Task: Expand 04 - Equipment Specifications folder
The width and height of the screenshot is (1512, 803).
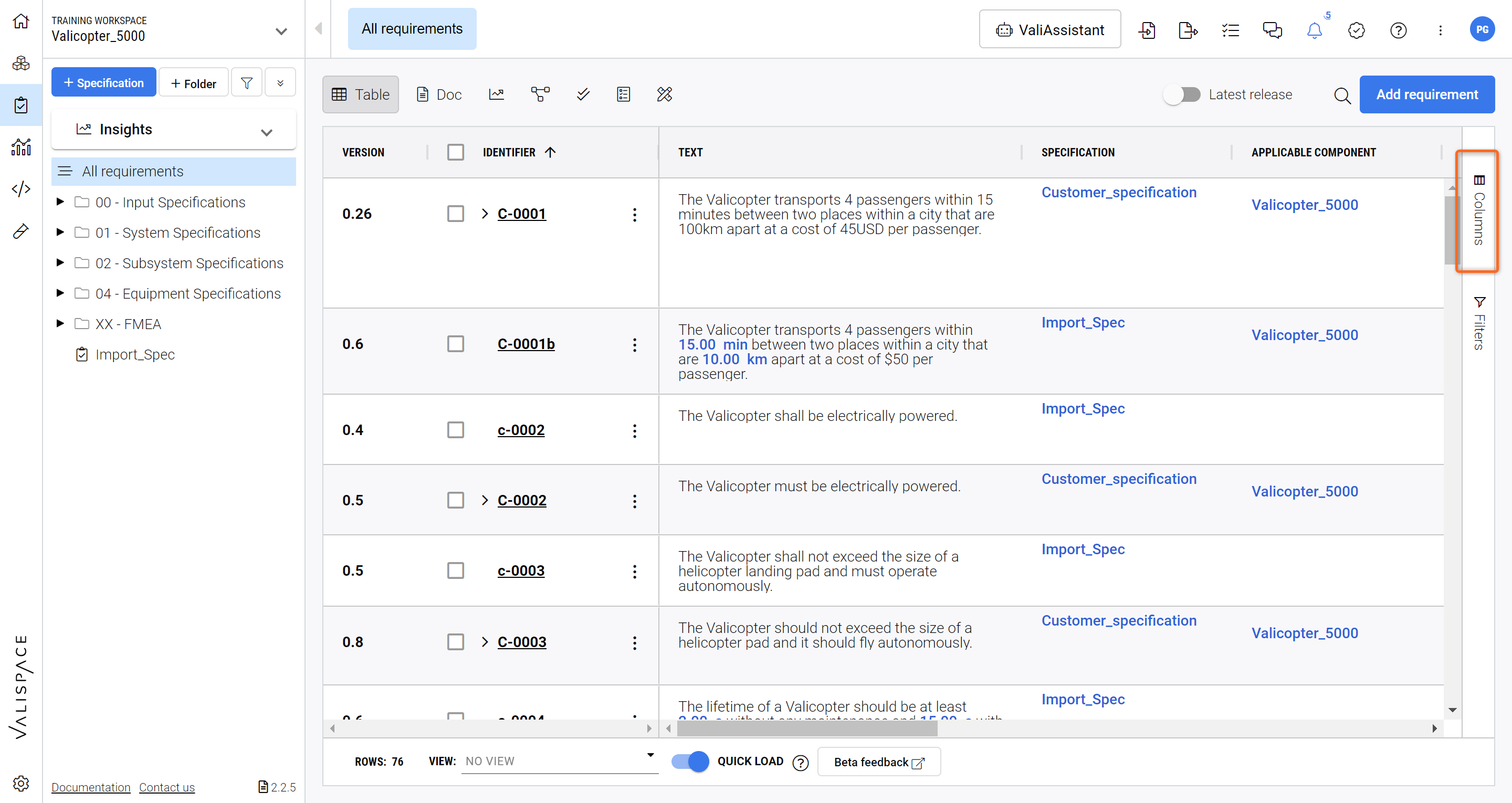Action: click(60, 293)
